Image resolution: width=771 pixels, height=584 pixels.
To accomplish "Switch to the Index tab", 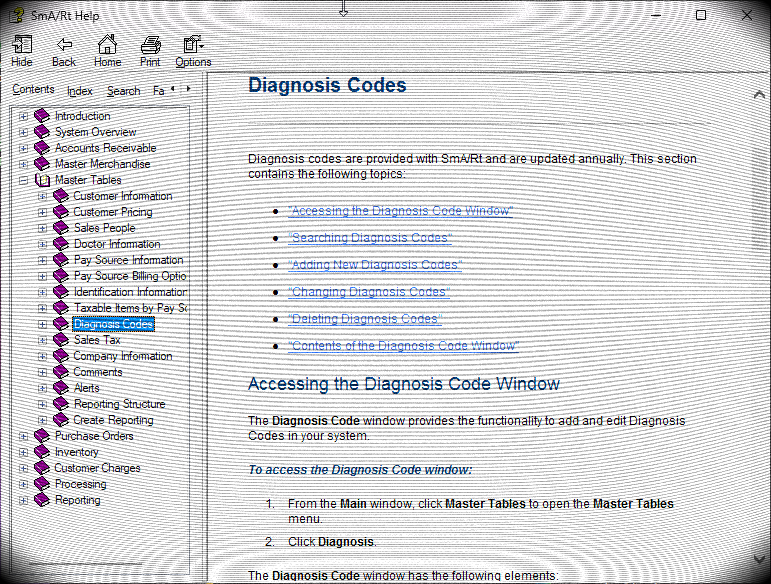I will tap(80, 91).
